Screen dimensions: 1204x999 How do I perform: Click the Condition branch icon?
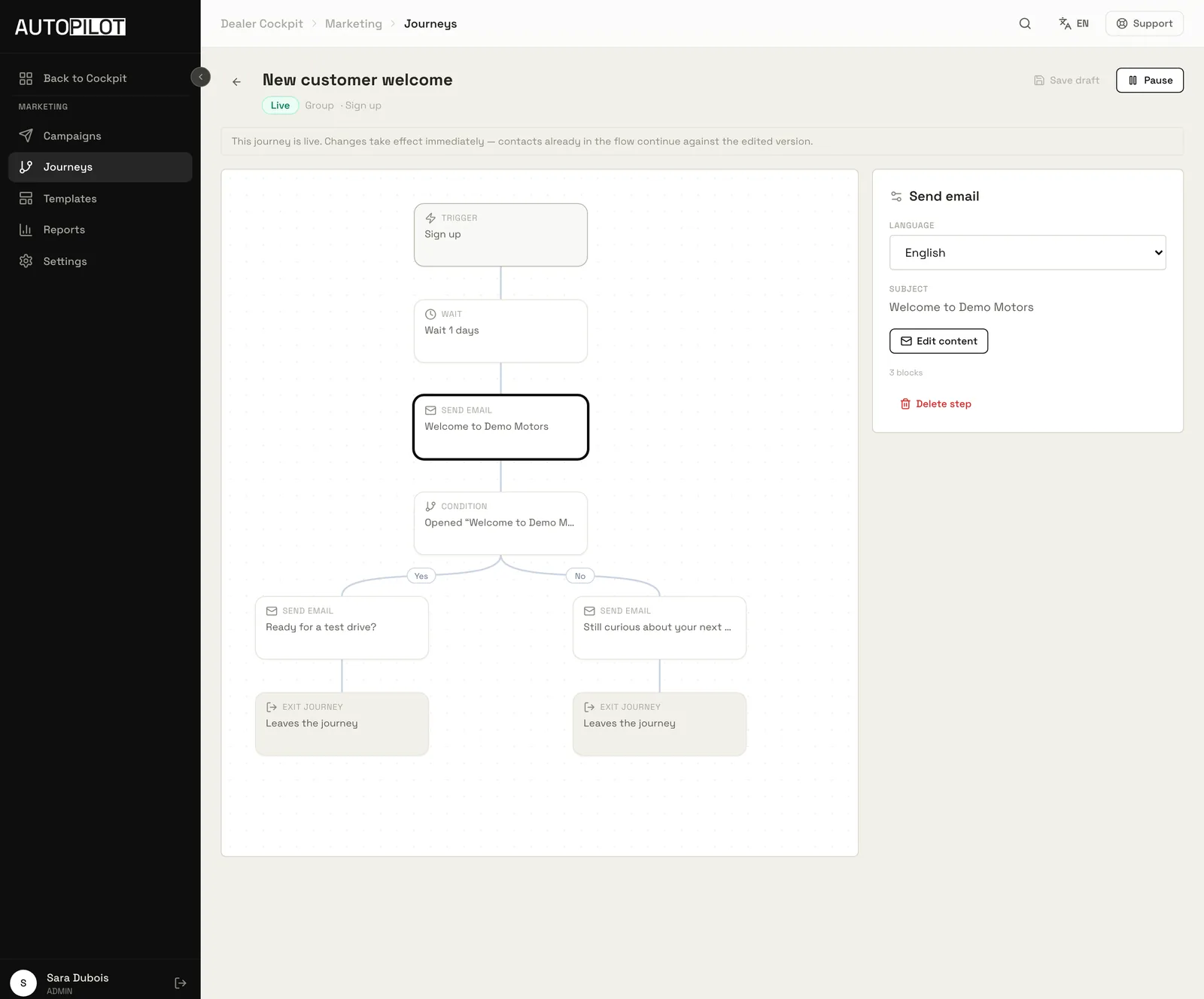point(430,507)
